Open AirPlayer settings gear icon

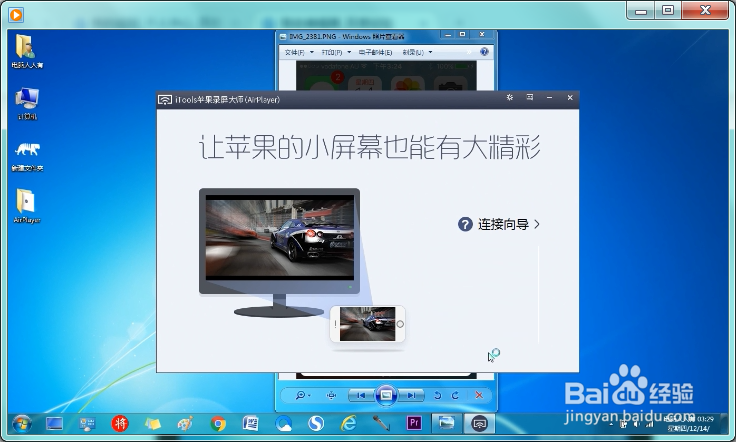[510, 98]
